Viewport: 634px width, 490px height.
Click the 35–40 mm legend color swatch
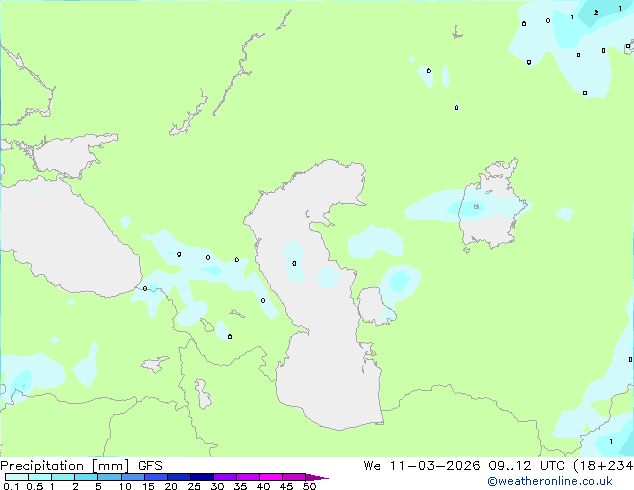click(x=248, y=477)
